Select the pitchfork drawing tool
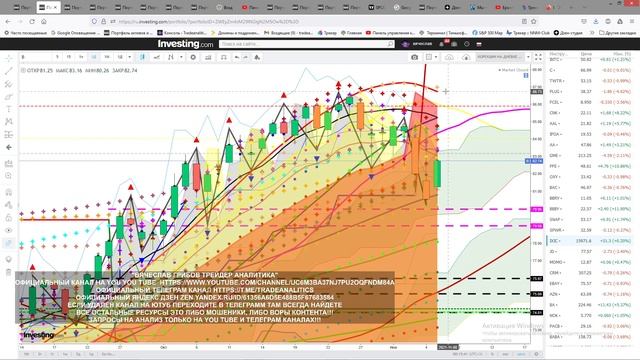Viewport: 640px width, 360px height. pyautogui.click(x=9, y=84)
